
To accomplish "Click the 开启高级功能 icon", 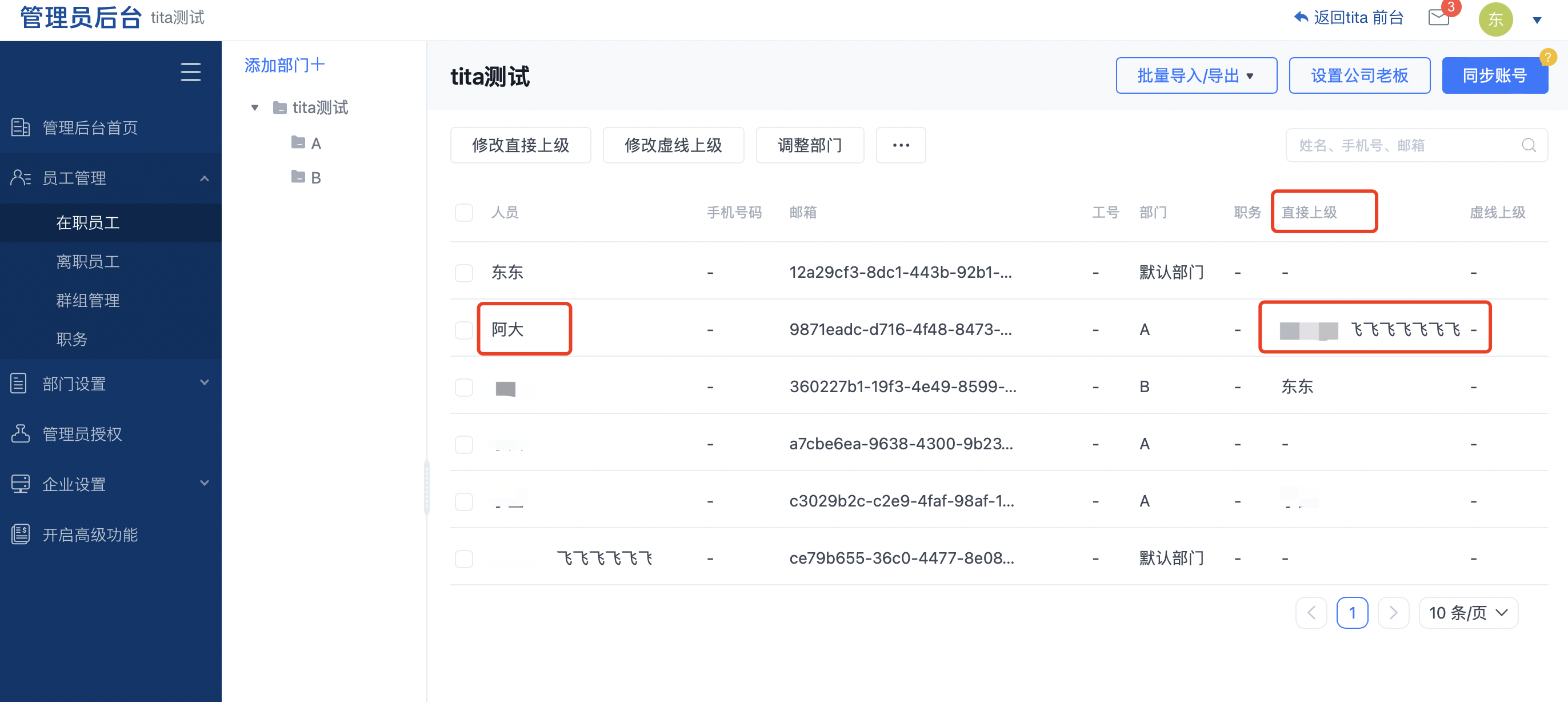I will click(20, 534).
